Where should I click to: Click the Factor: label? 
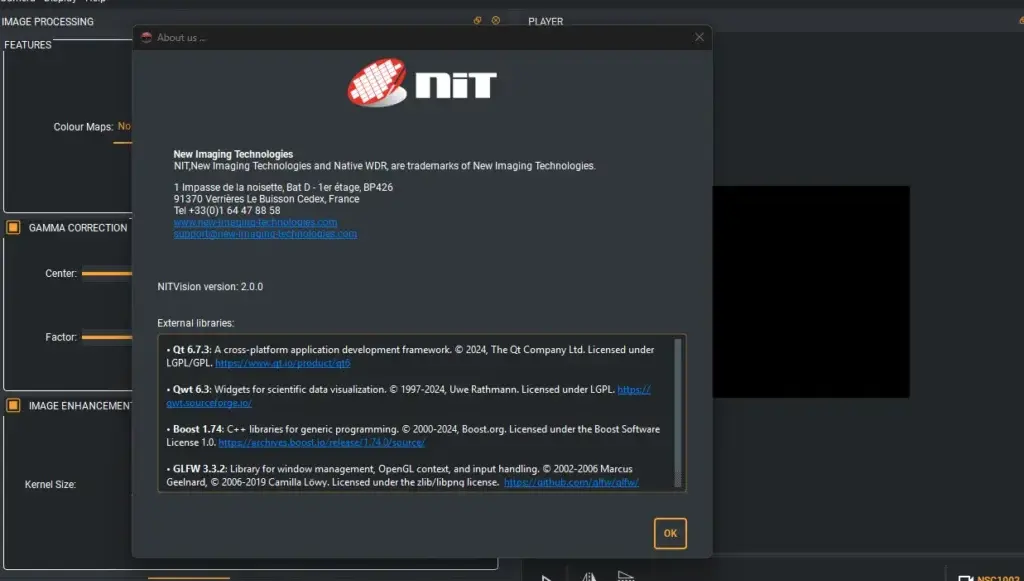61,337
